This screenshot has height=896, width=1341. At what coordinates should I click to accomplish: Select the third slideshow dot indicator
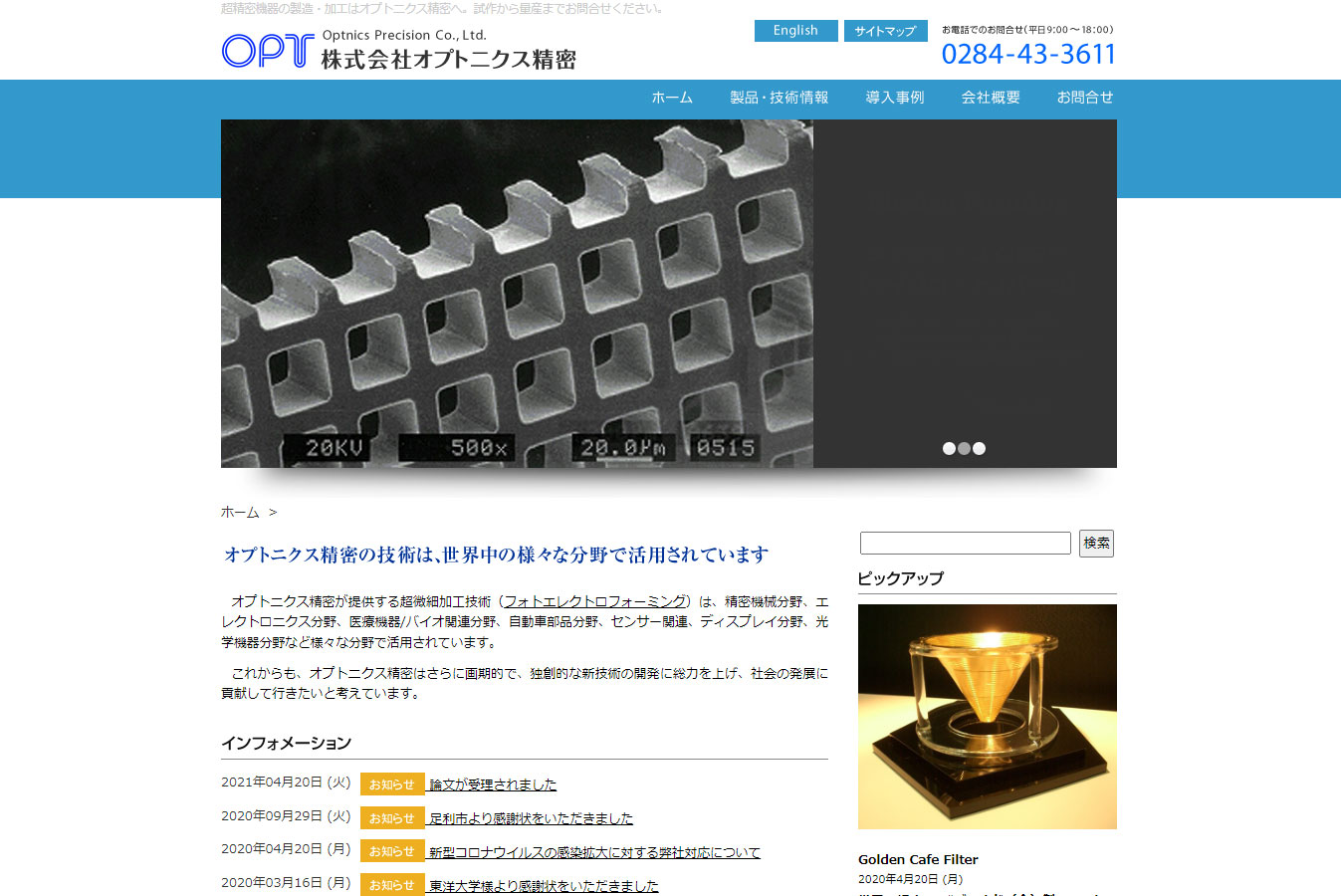980,449
